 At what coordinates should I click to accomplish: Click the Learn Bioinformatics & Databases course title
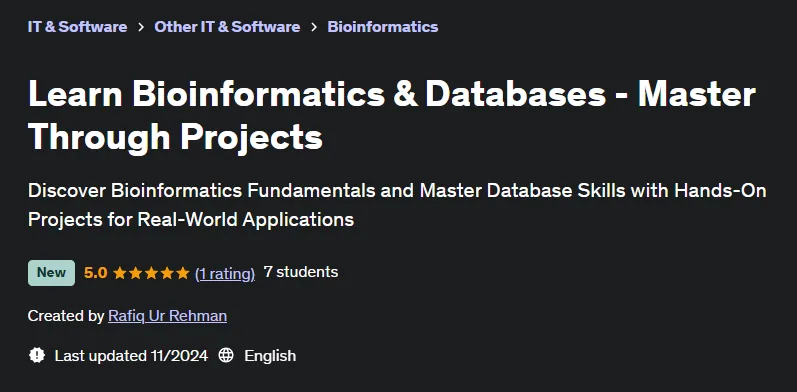click(392, 115)
